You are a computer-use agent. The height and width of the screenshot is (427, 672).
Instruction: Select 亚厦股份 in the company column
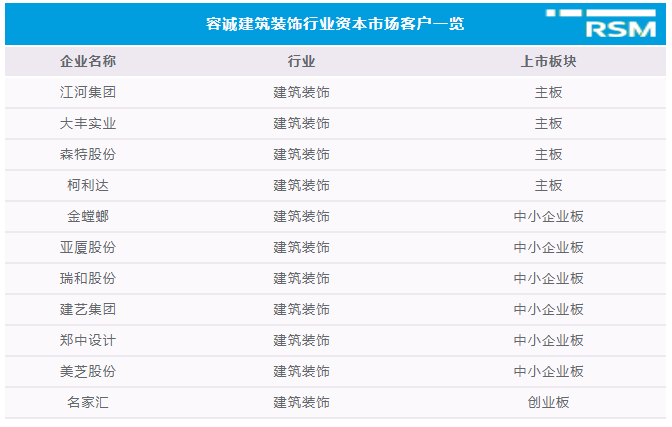[x=88, y=247]
